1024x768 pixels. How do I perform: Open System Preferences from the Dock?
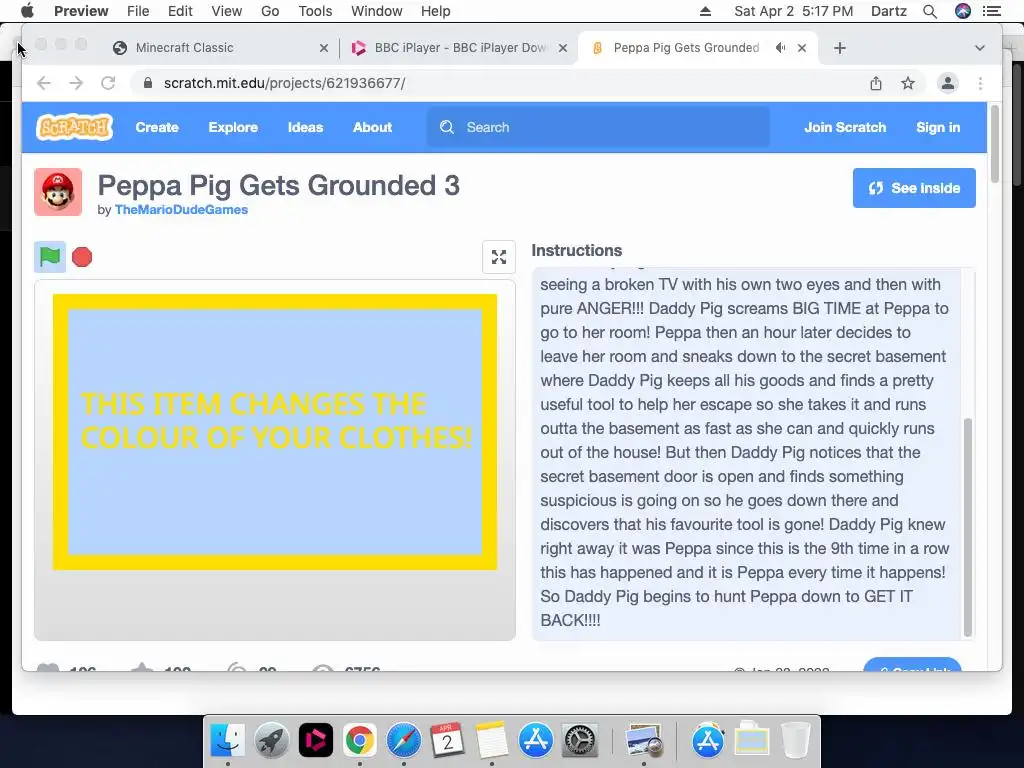click(x=580, y=741)
